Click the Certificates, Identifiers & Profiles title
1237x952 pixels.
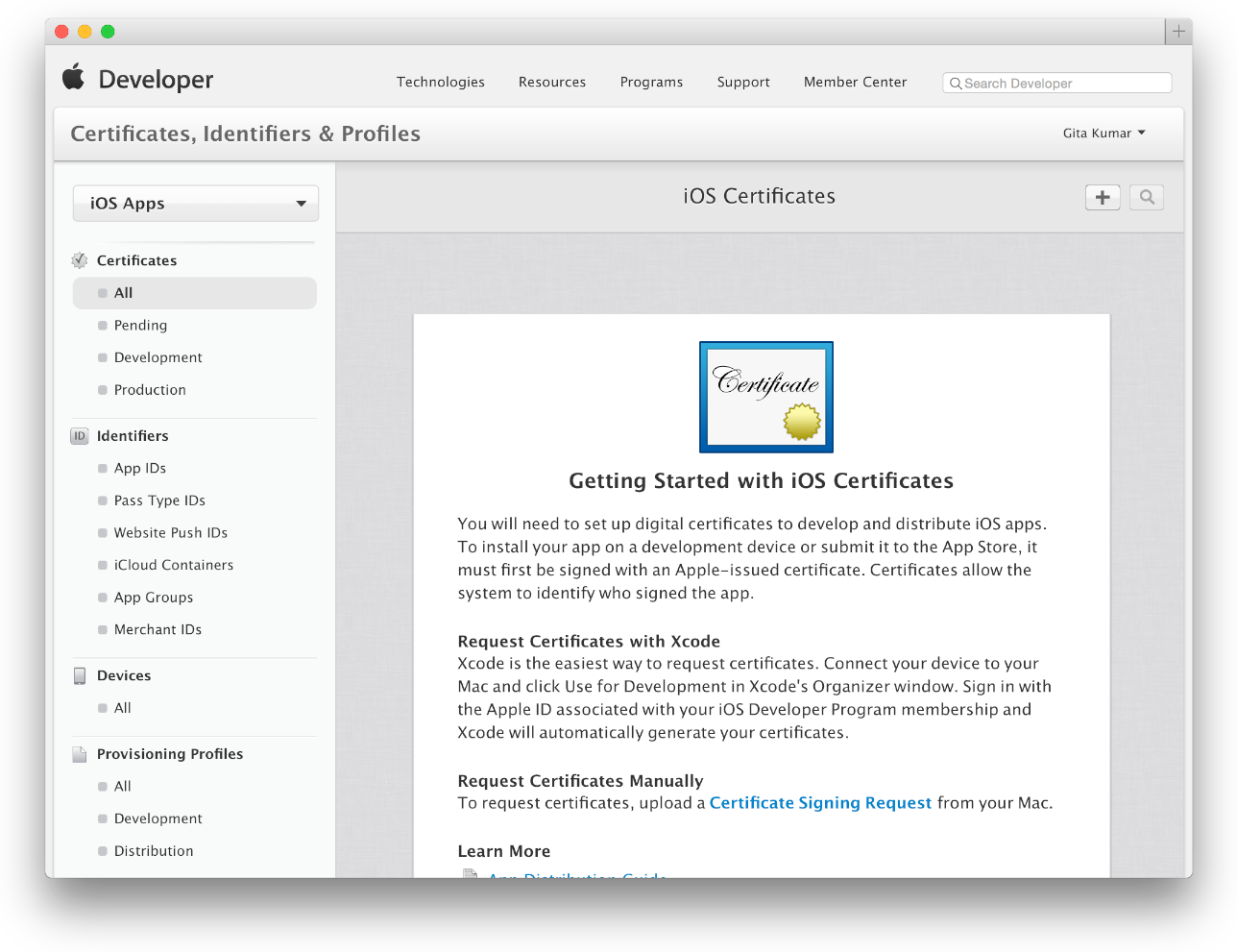(246, 134)
